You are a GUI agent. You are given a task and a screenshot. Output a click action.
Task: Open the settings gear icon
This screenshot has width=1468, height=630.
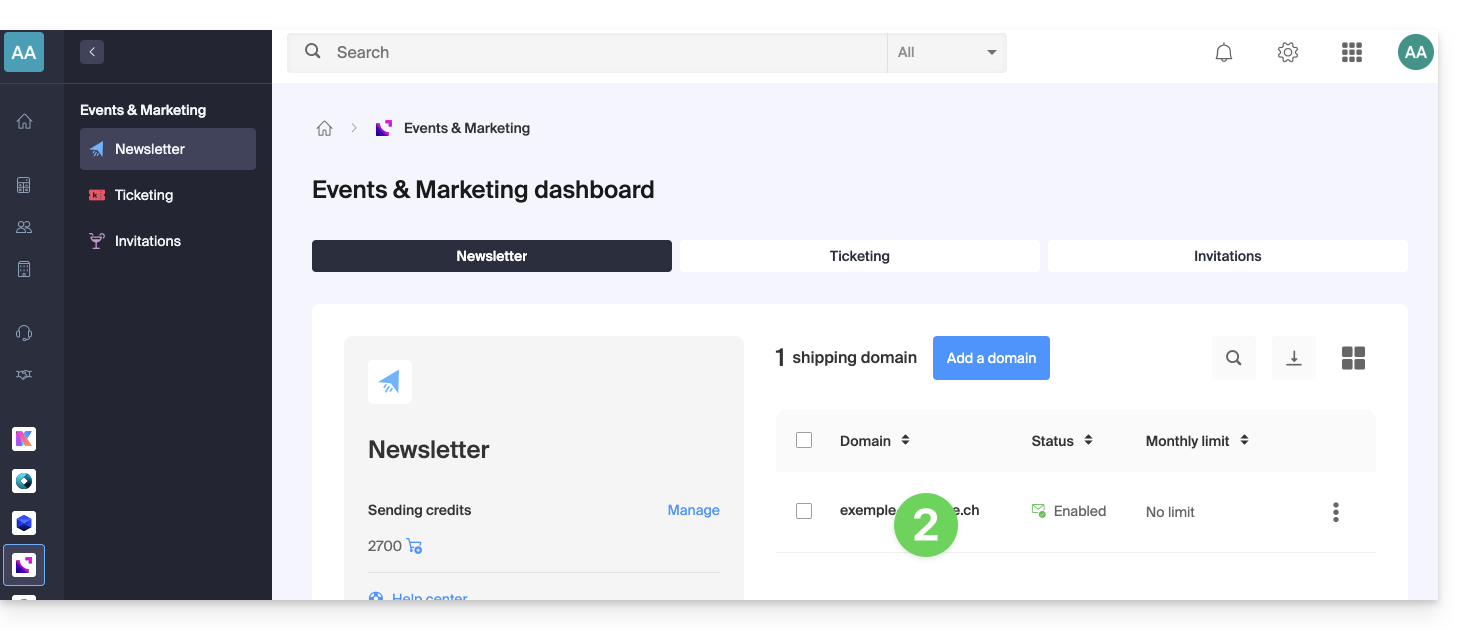(1287, 53)
